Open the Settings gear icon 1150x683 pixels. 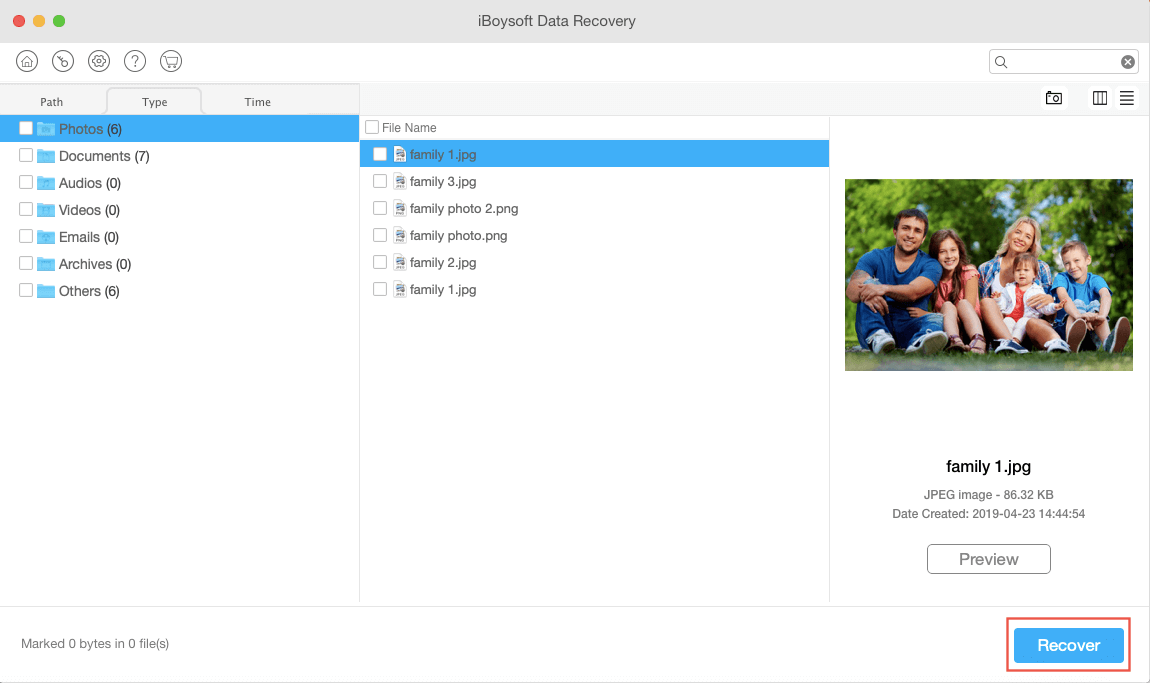click(99, 61)
